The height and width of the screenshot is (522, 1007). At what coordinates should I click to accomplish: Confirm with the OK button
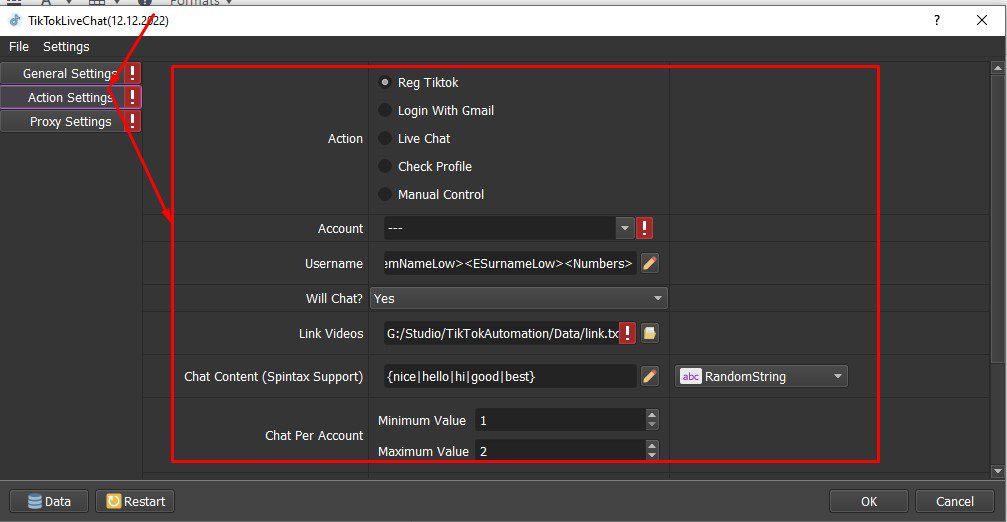click(x=869, y=501)
